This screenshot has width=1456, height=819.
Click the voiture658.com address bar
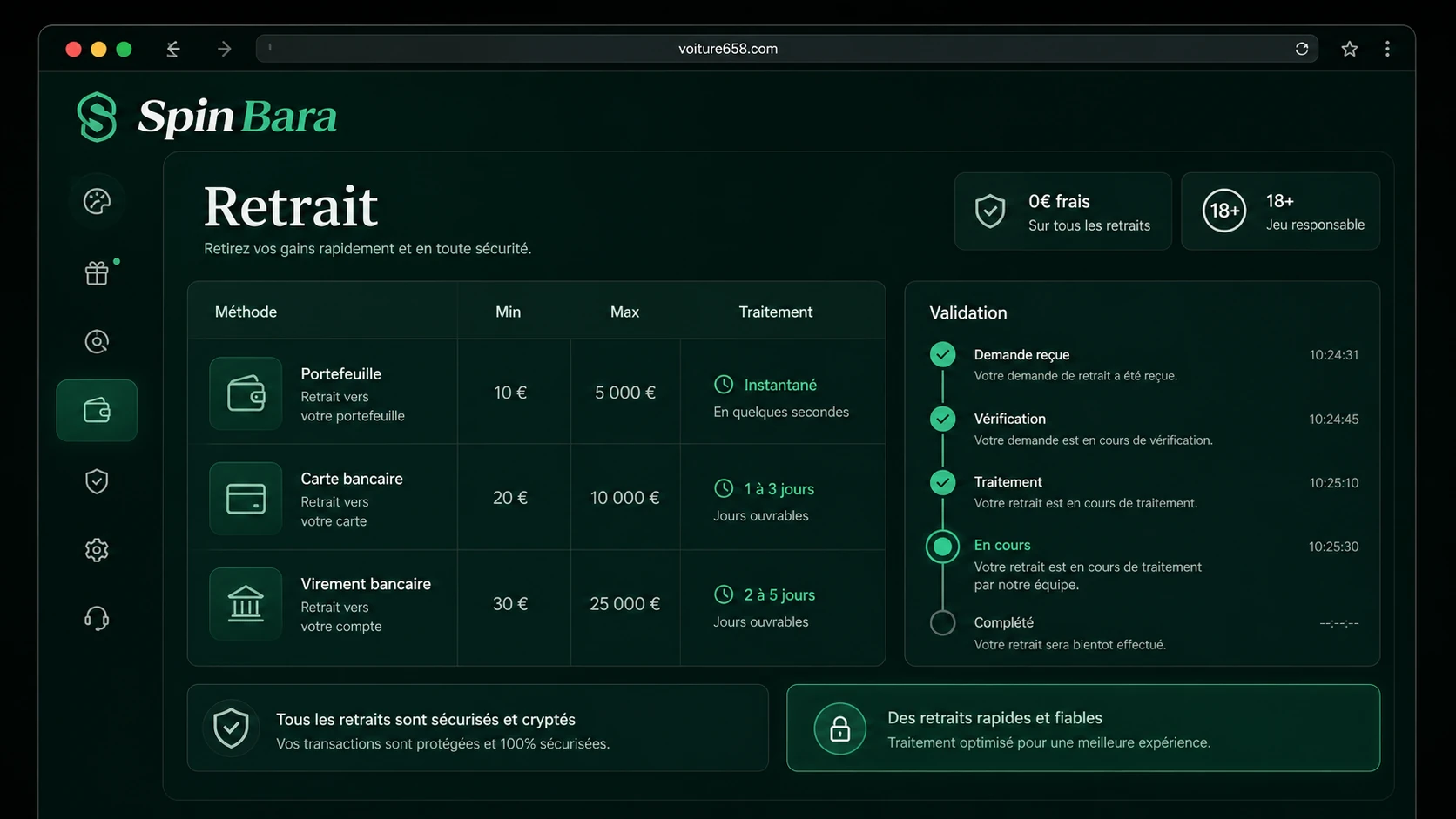pos(786,49)
